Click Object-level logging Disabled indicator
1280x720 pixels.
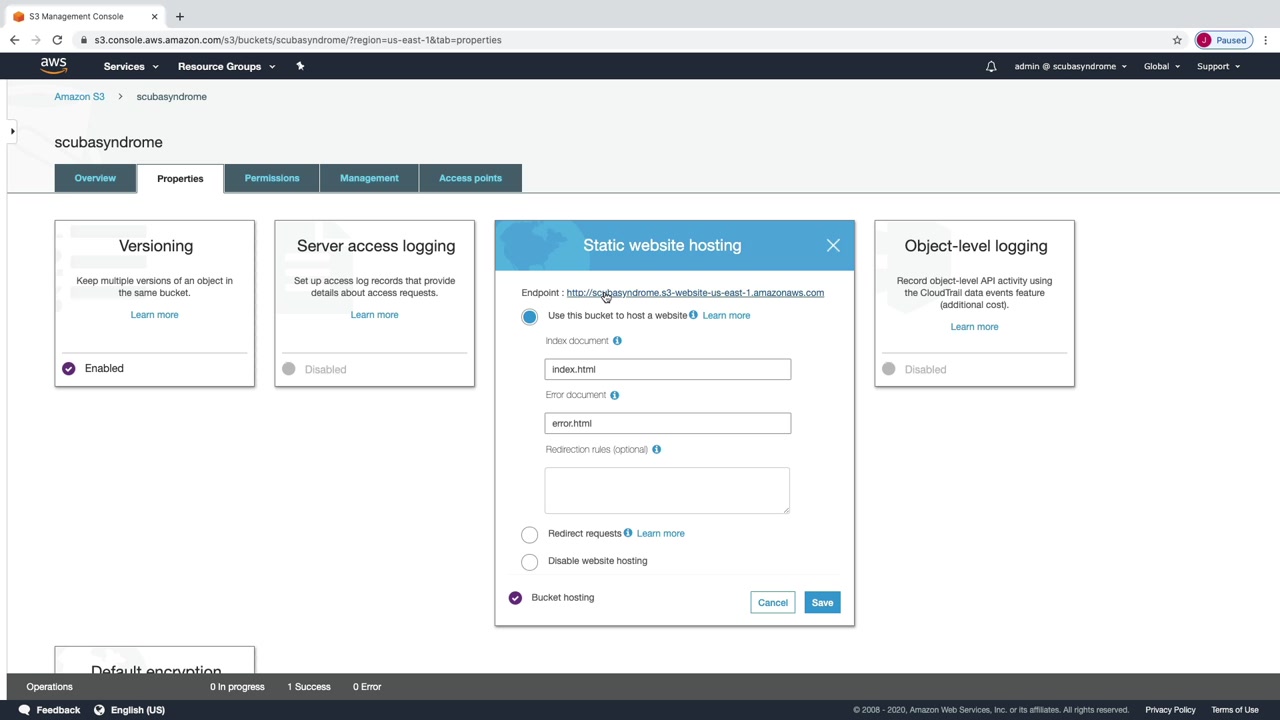[888, 369]
